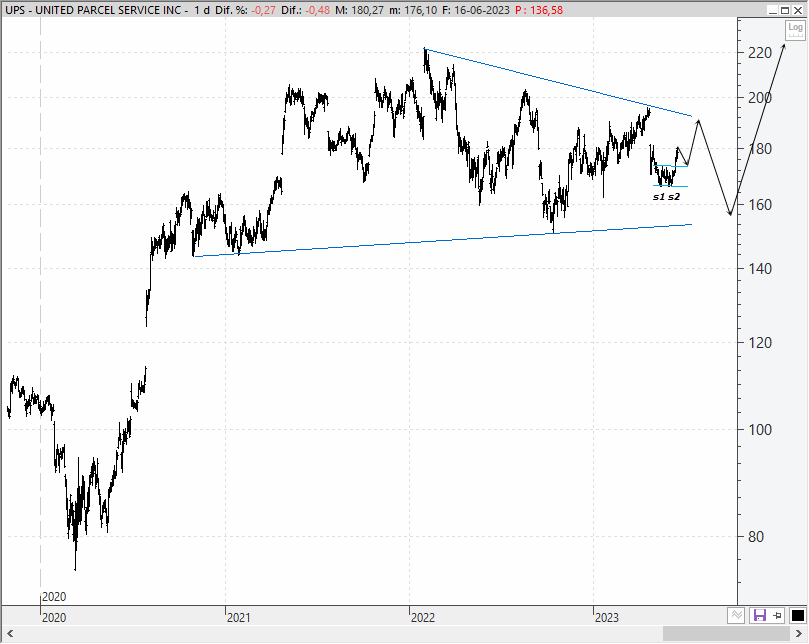Screen dimensions: 809x644
Task: Click the 100 price axis label
Action: coord(760,429)
